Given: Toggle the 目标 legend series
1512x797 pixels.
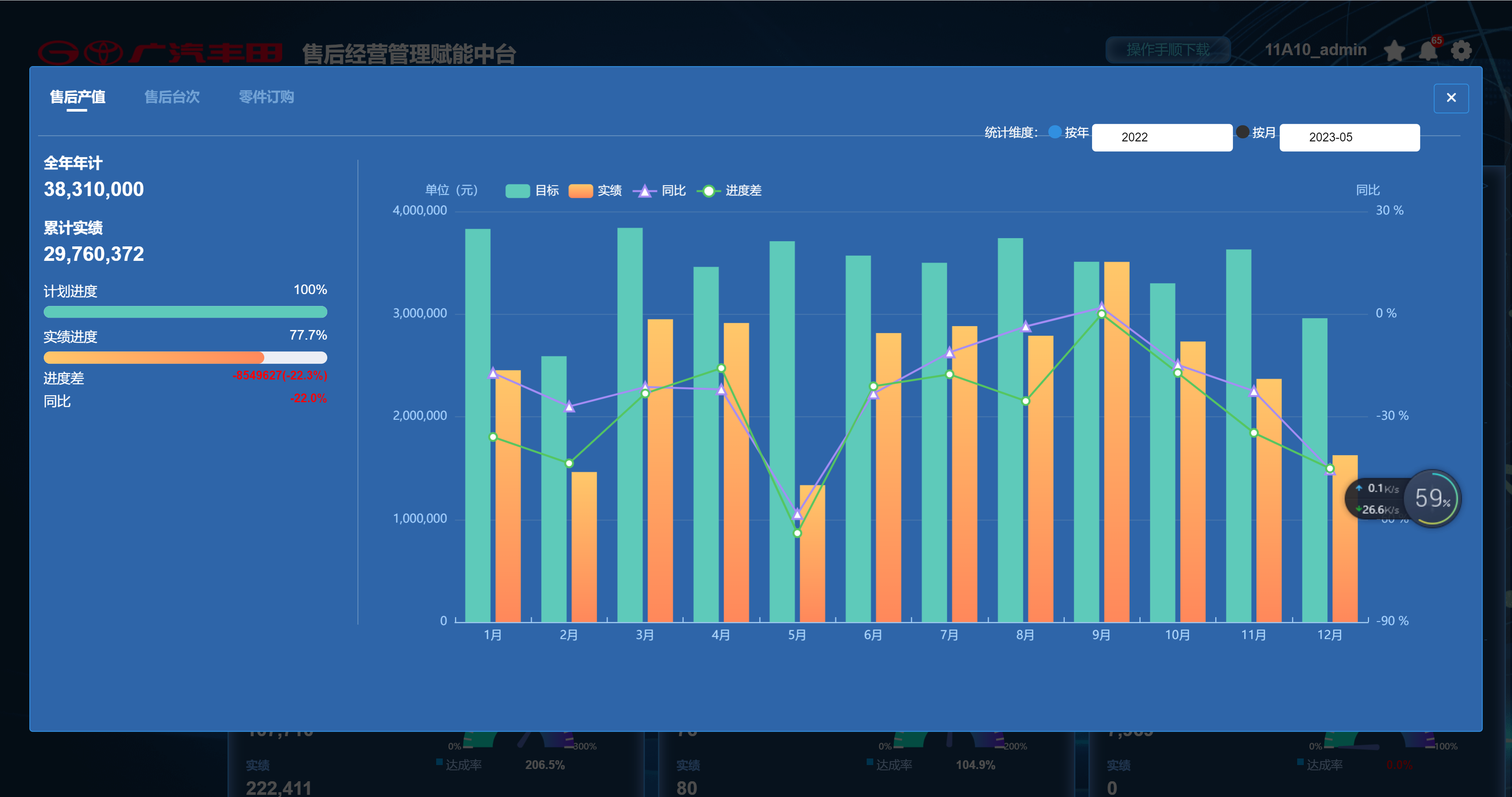Looking at the screenshot, I should [x=532, y=191].
